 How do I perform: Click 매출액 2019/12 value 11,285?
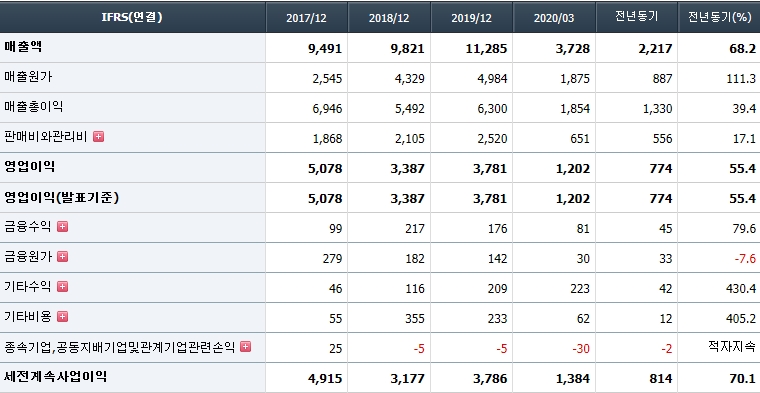(x=486, y=48)
